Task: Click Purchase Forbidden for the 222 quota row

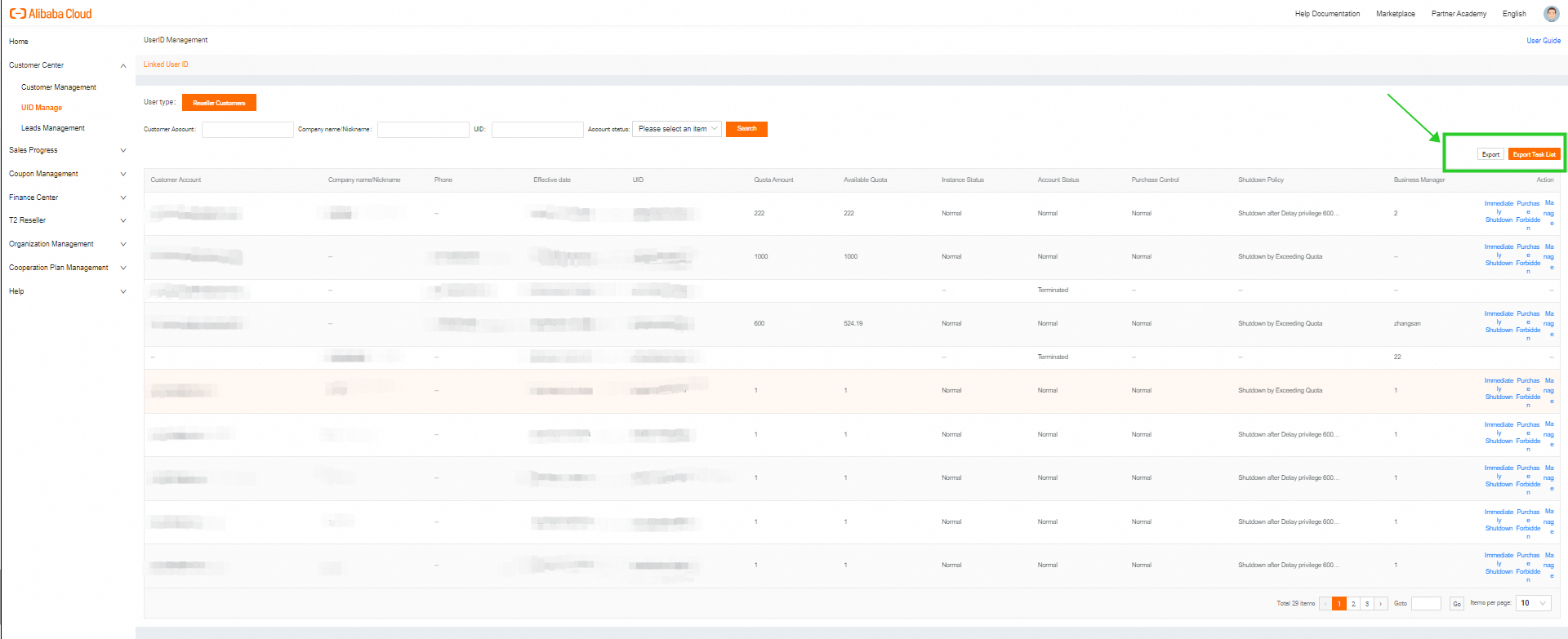Action: 1528,215
